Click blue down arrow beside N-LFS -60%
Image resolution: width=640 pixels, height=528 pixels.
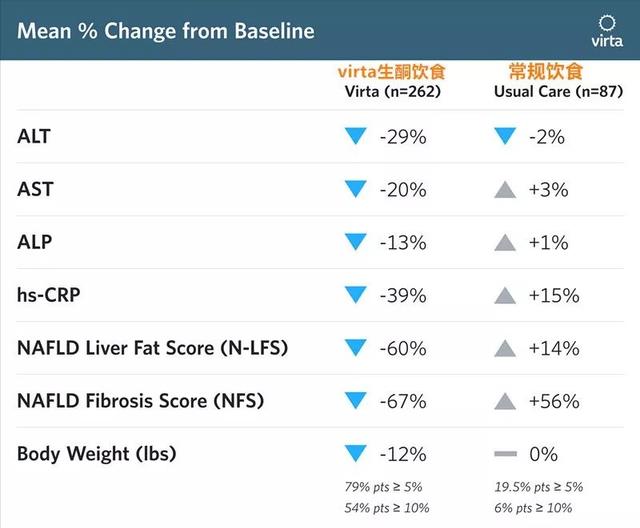355,348
